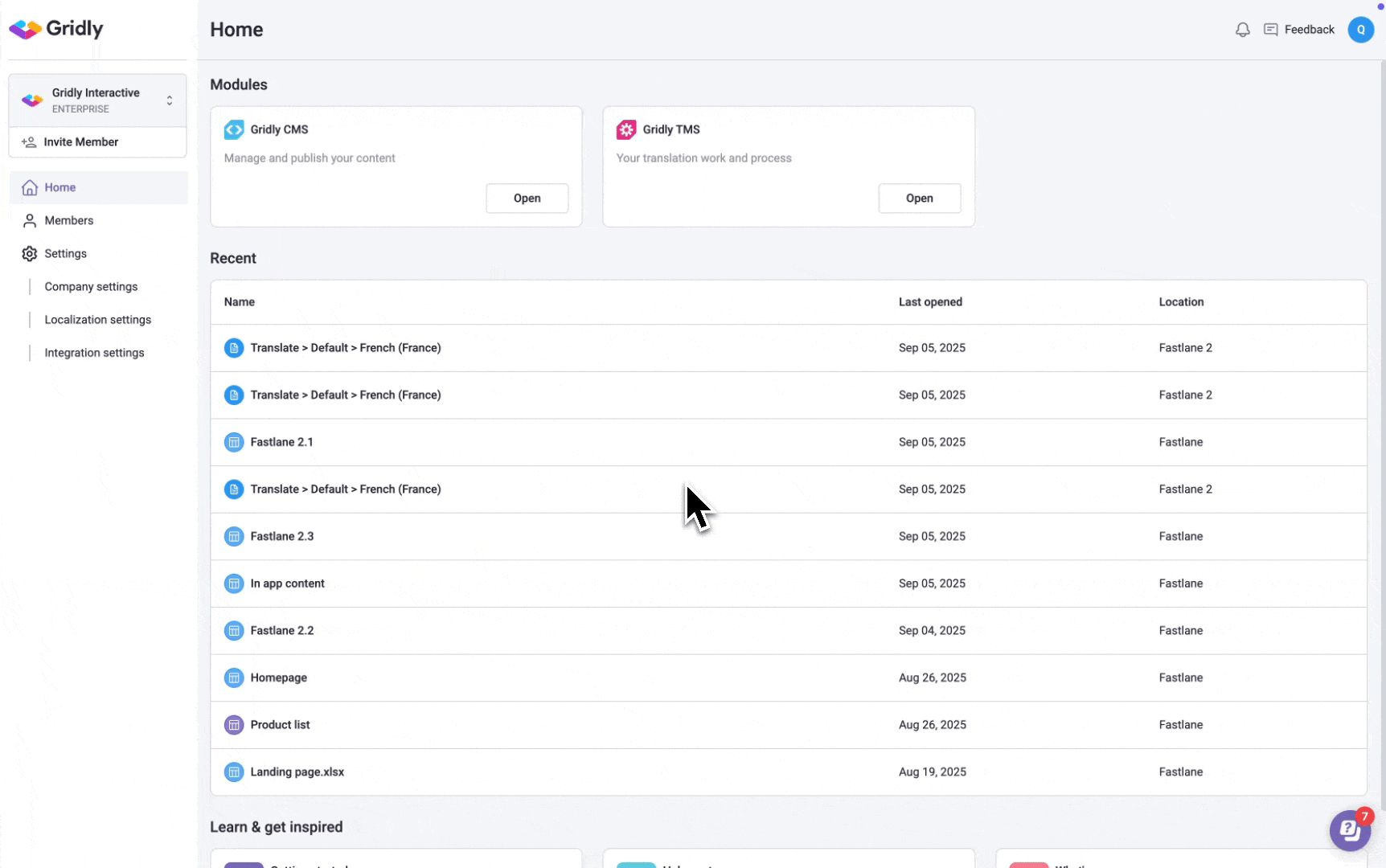
Task: Click Sep 04, 2025 date cell
Action: pyautogui.click(x=932, y=631)
